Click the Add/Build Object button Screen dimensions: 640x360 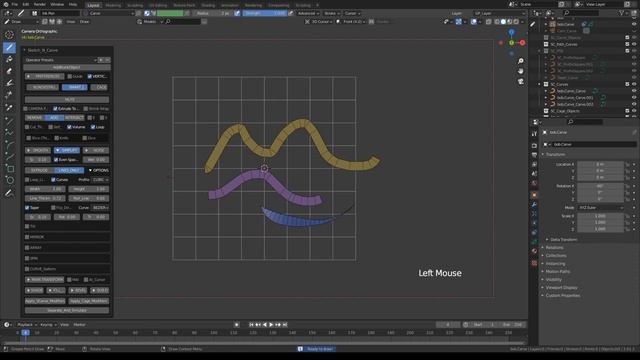(x=67, y=67)
